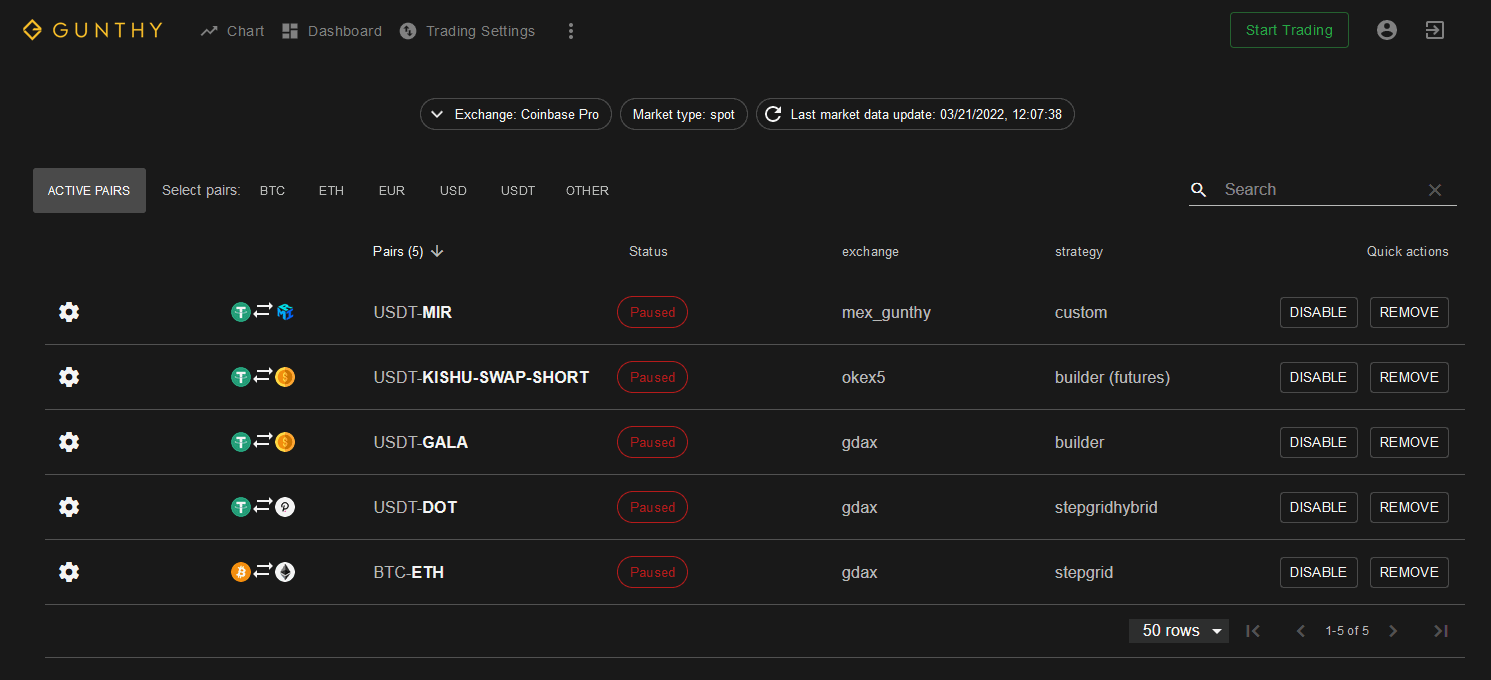
Task: Clear the search field with X icon
Action: pyautogui.click(x=1435, y=190)
